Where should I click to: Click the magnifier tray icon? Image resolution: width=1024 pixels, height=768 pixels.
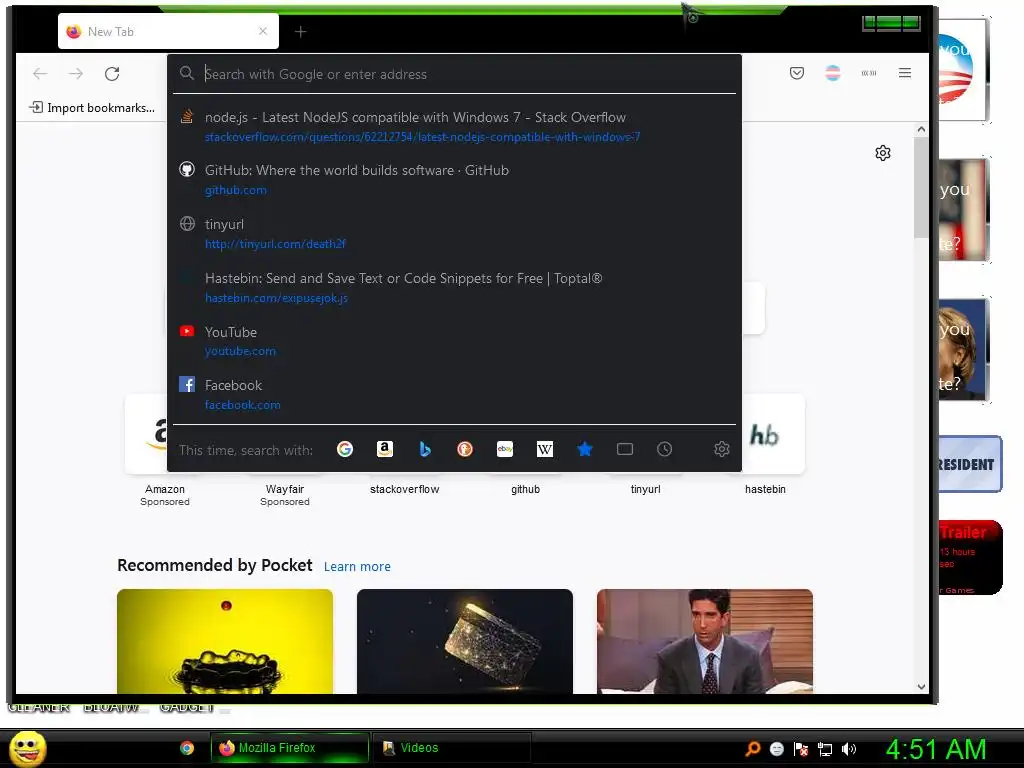(753, 748)
